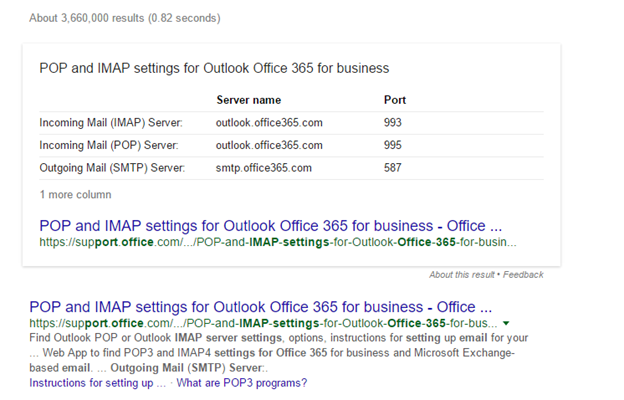Select outlook.office365.com in the IMAP row
This screenshot has height=400, width=624.
(x=269, y=123)
